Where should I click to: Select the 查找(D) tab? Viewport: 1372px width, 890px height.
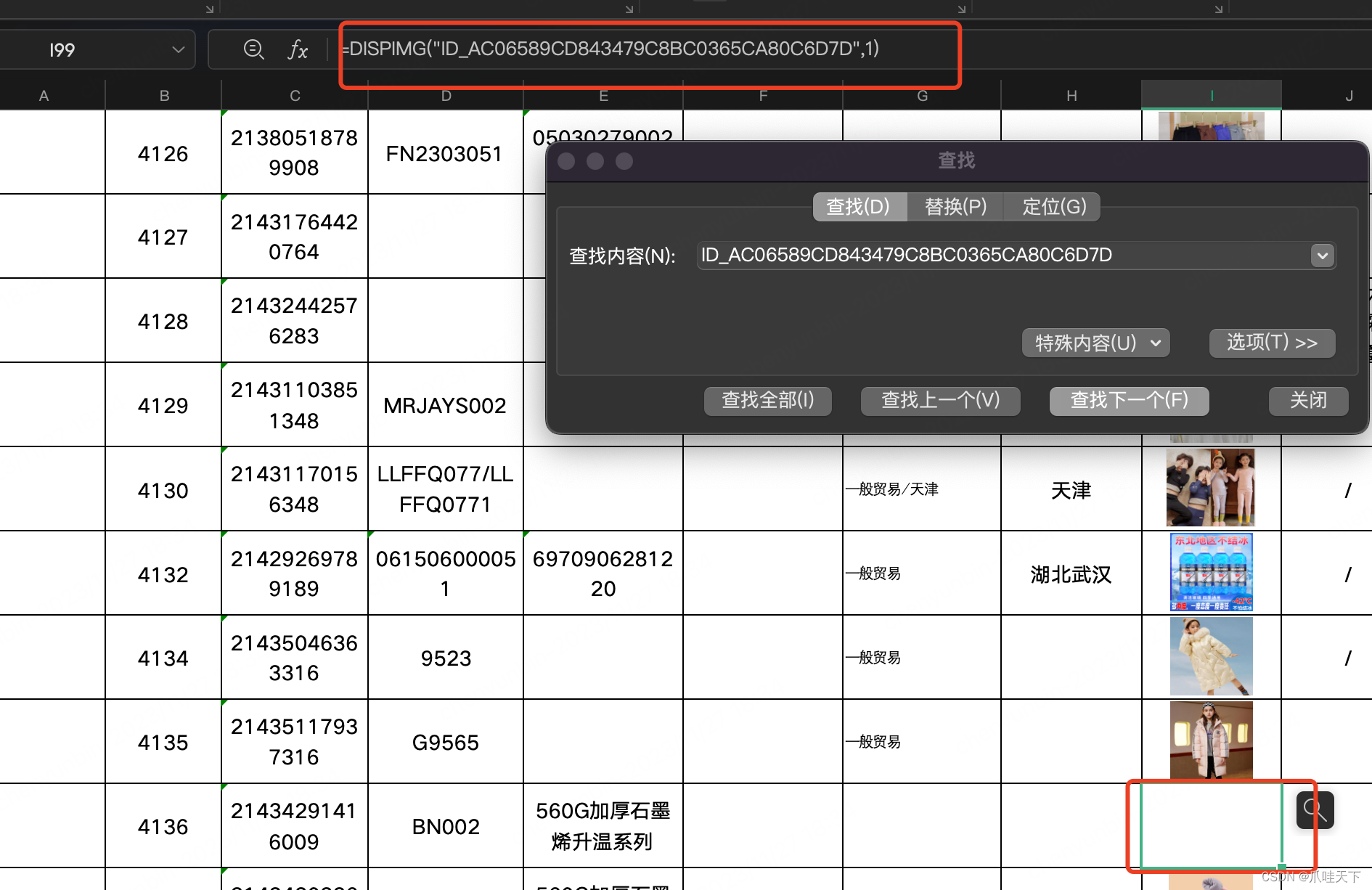pos(859,206)
